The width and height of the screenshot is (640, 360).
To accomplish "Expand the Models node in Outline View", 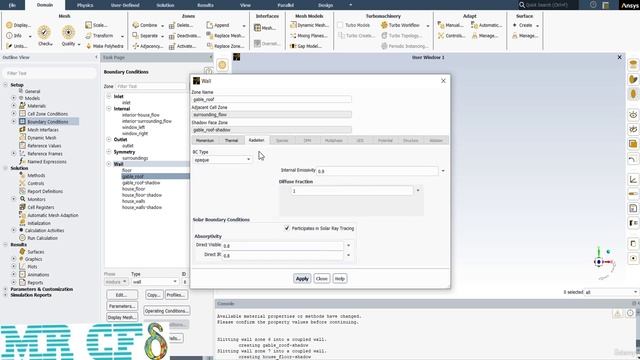I will [13, 98].
